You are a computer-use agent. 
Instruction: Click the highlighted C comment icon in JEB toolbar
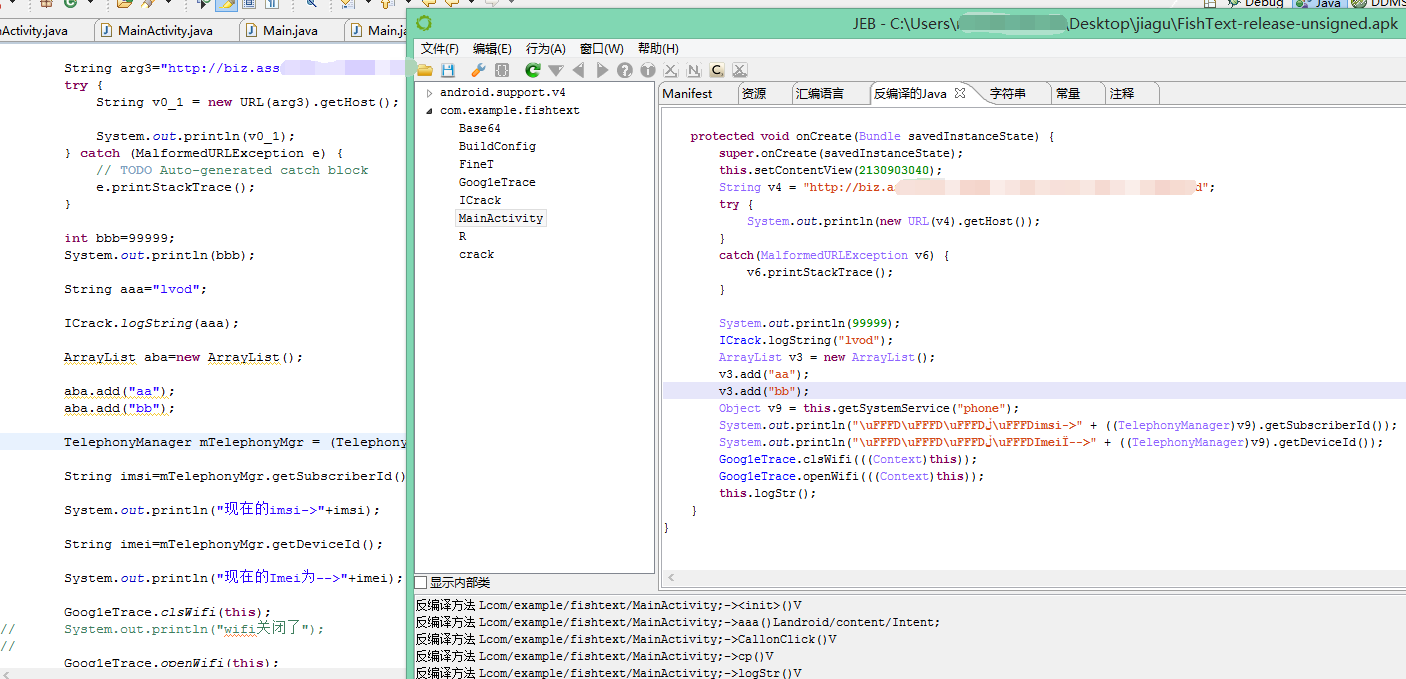tap(717, 70)
